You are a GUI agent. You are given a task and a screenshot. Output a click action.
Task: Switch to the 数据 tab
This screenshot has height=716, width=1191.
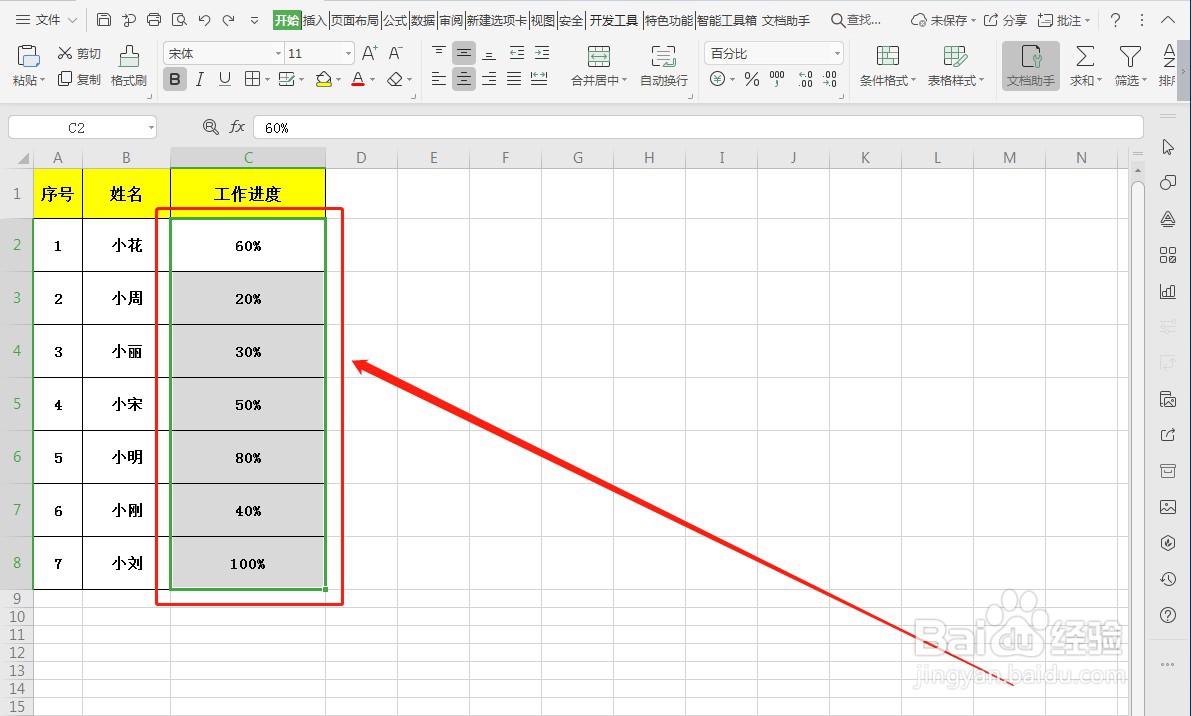tap(423, 21)
